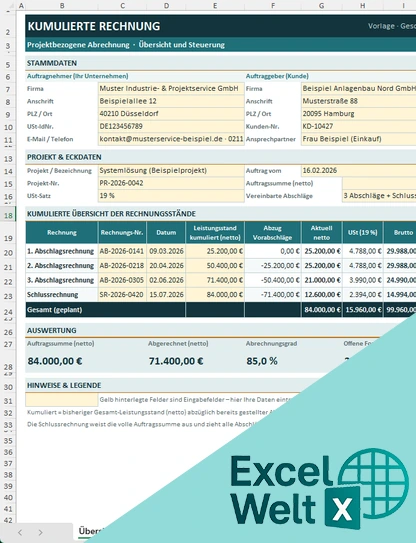Select the date cell '09.03.2026'
The image size is (416, 543).
pyautogui.click(x=166, y=251)
